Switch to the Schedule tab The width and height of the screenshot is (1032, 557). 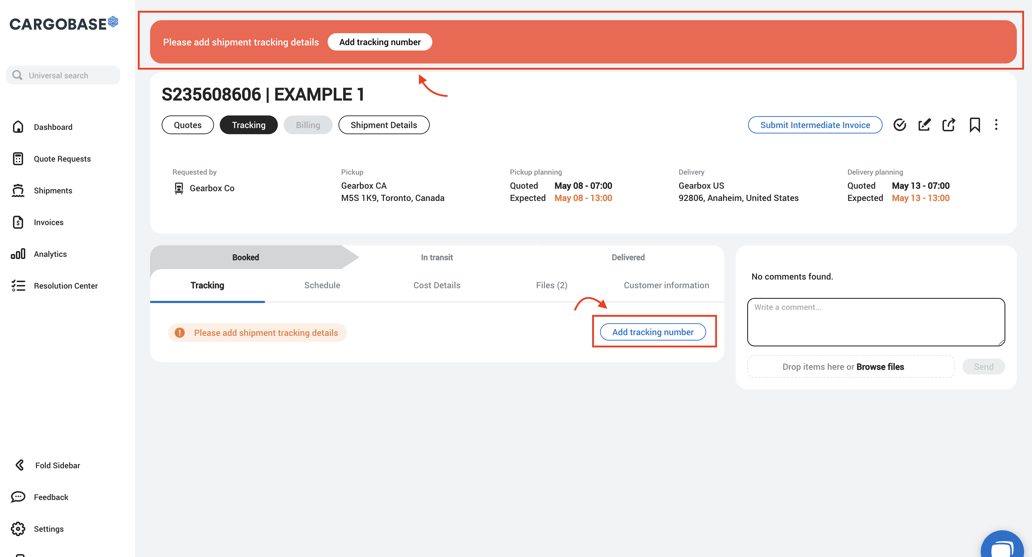(x=322, y=285)
